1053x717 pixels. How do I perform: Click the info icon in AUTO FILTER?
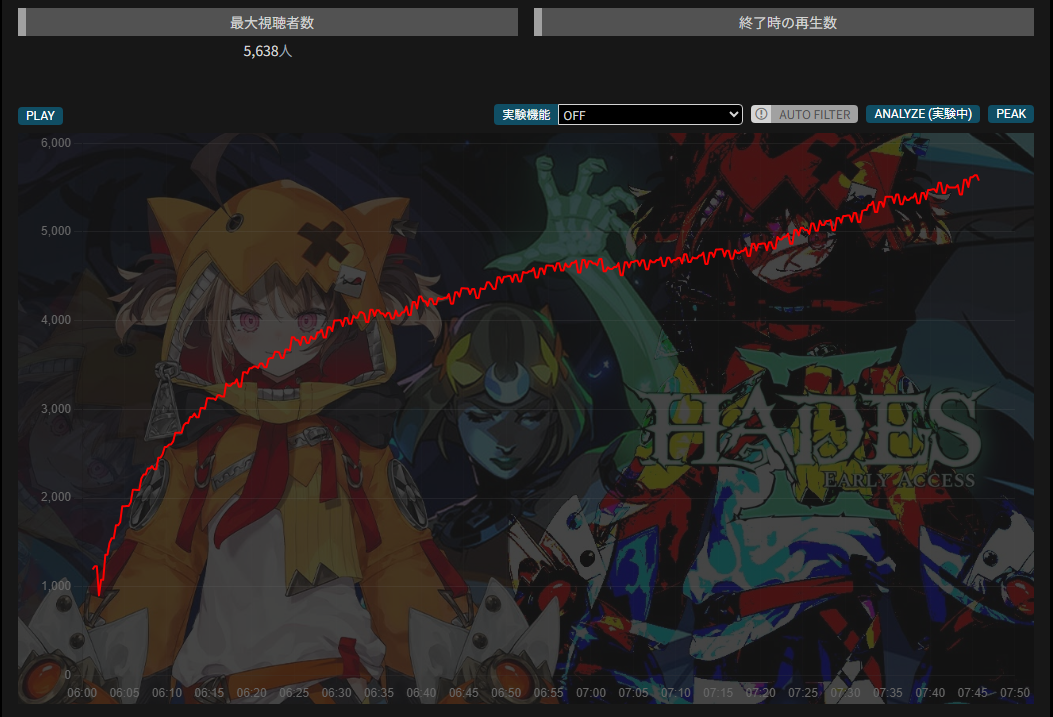tap(761, 114)
